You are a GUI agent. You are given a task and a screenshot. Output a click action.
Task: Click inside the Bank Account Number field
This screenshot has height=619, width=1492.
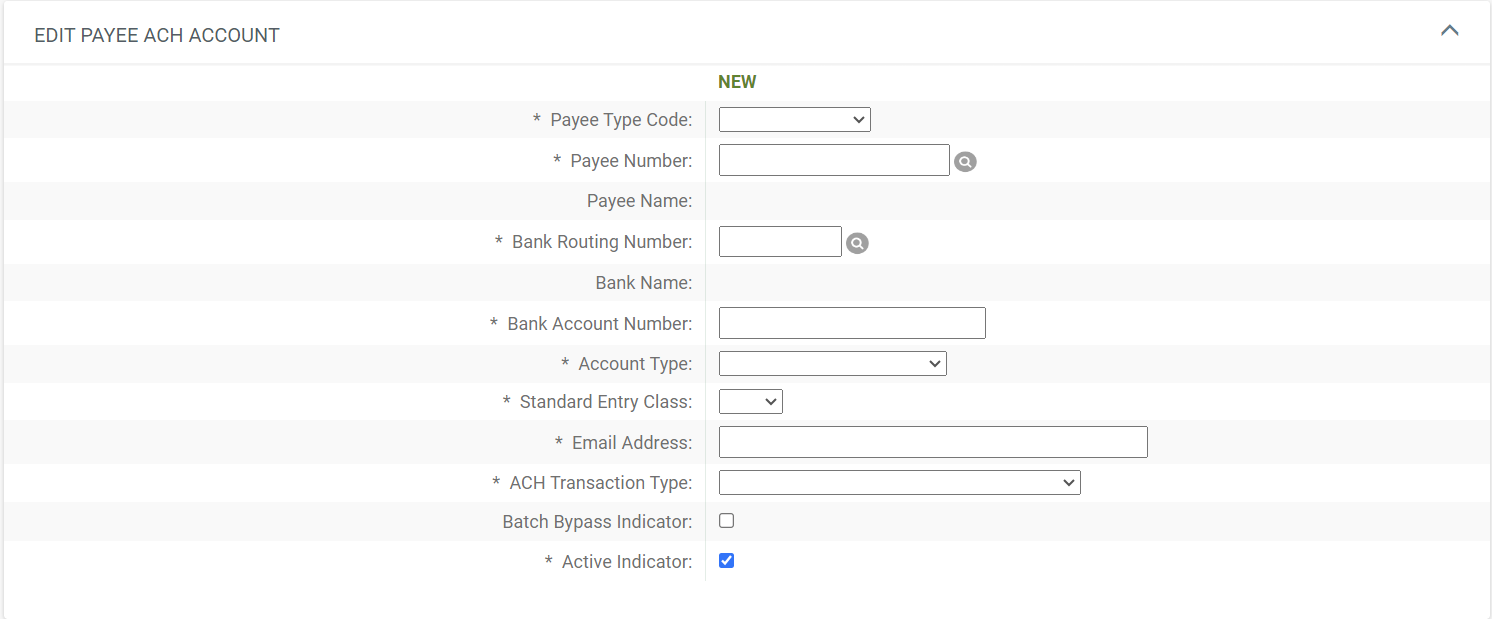pos(851,322)
